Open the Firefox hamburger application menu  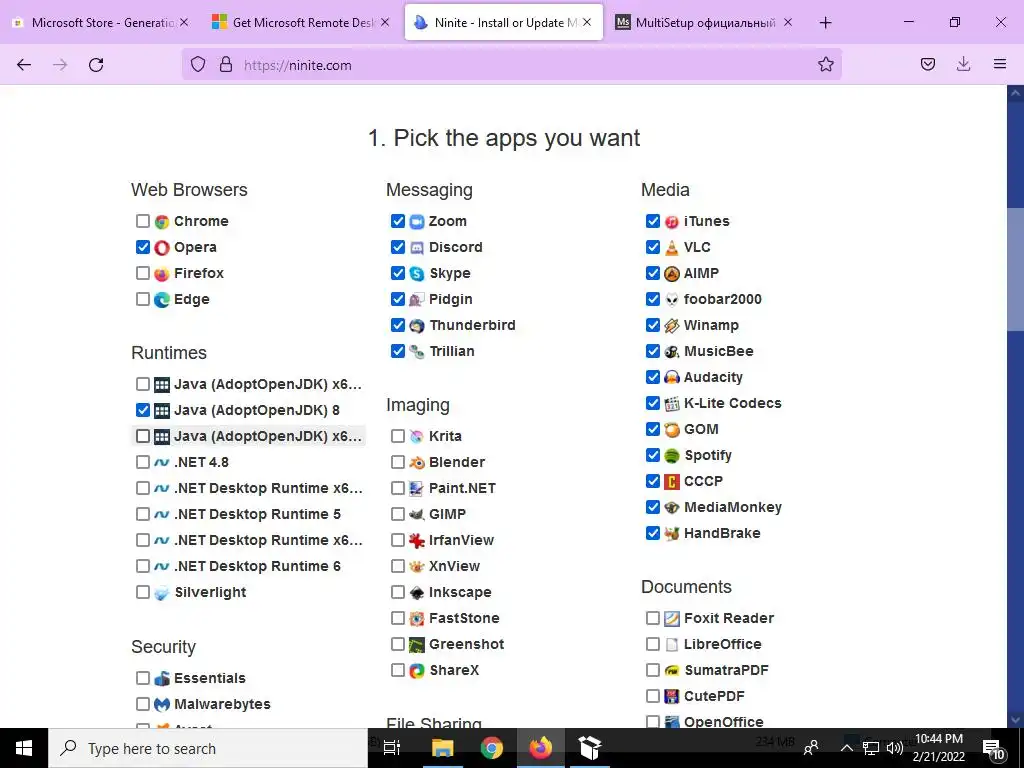click(x=1000, y=64)
